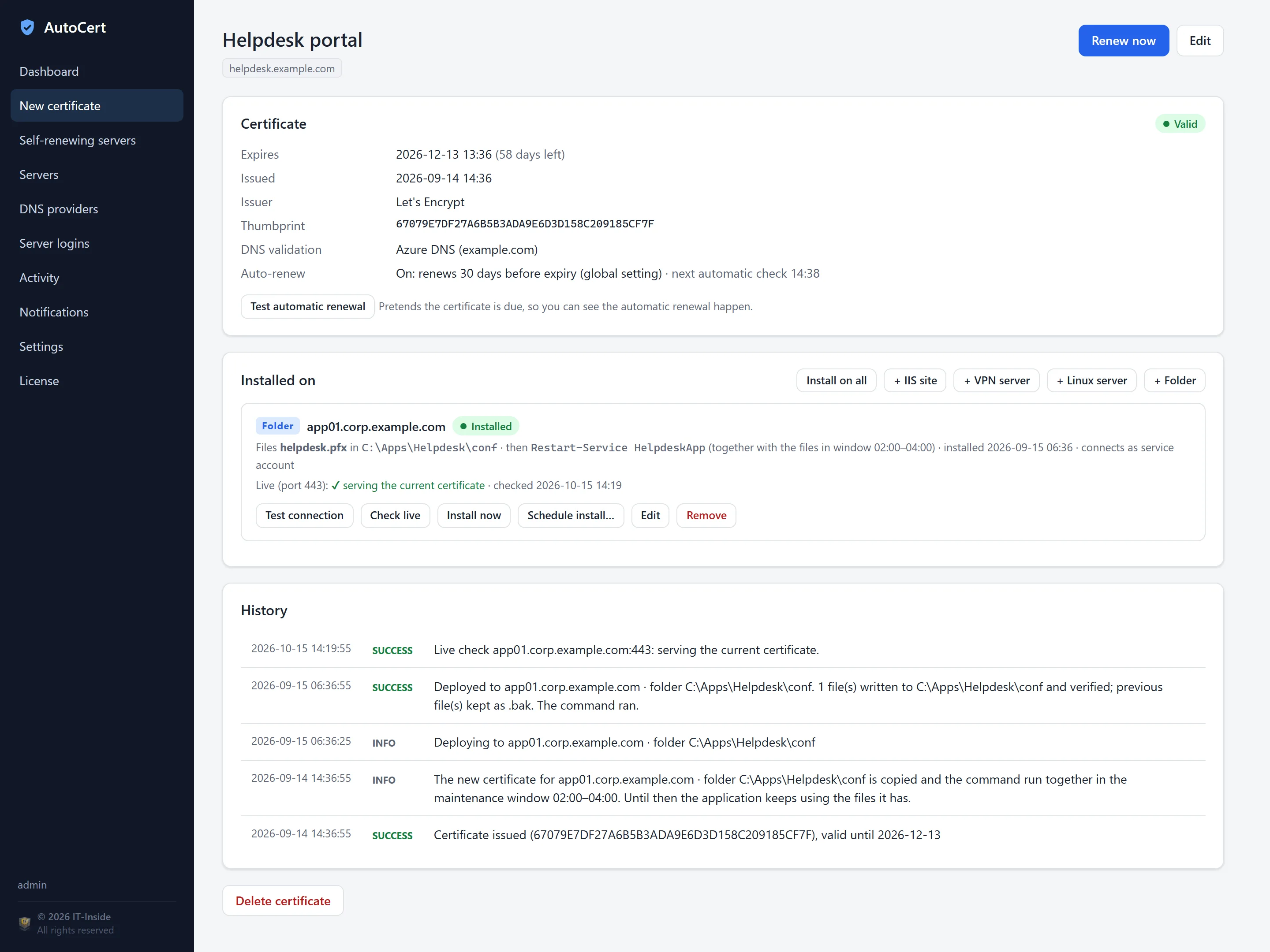Click the 2026-12-13 13:36 expiry value
Image resolution: width=1270 pixels, height=952 pixels.
click(x=444, y=154)
